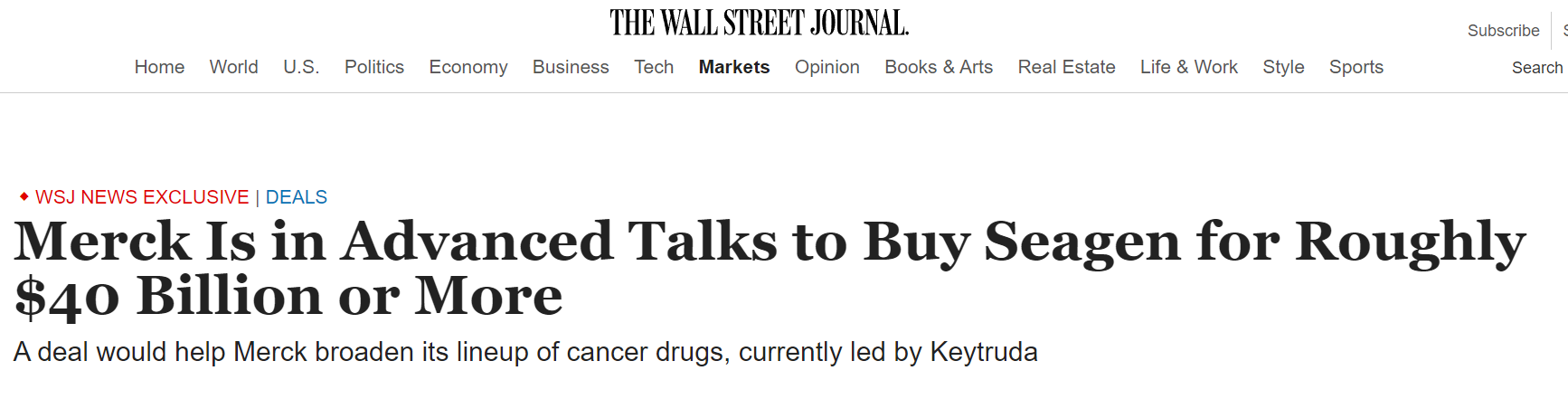The width and height of the screenshot is (1568, 399).
Task: Click the blue DEALS category link
Action: point(296,197)
